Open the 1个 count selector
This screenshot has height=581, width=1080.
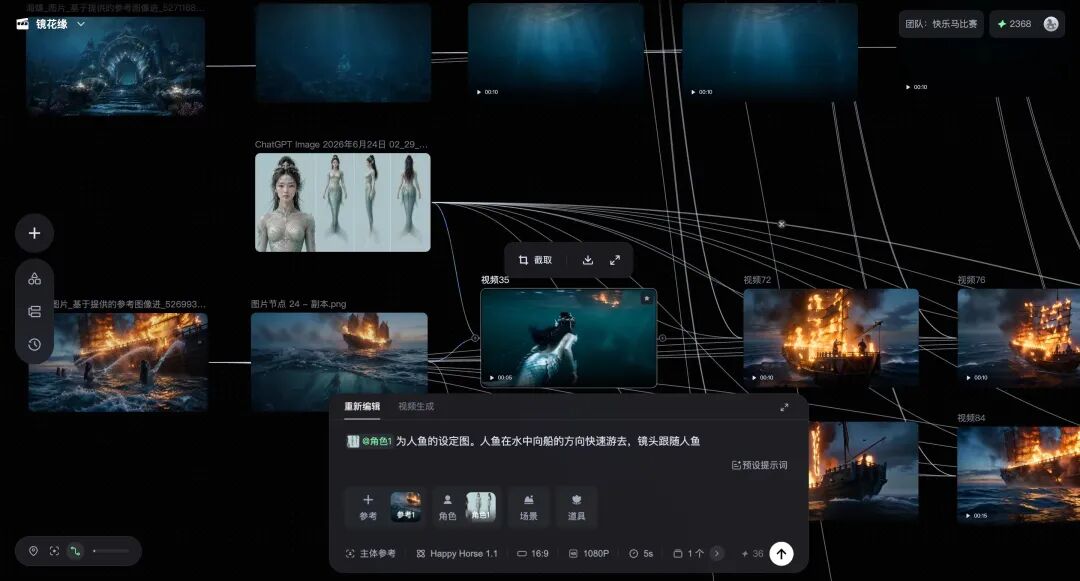coord(689,553)
